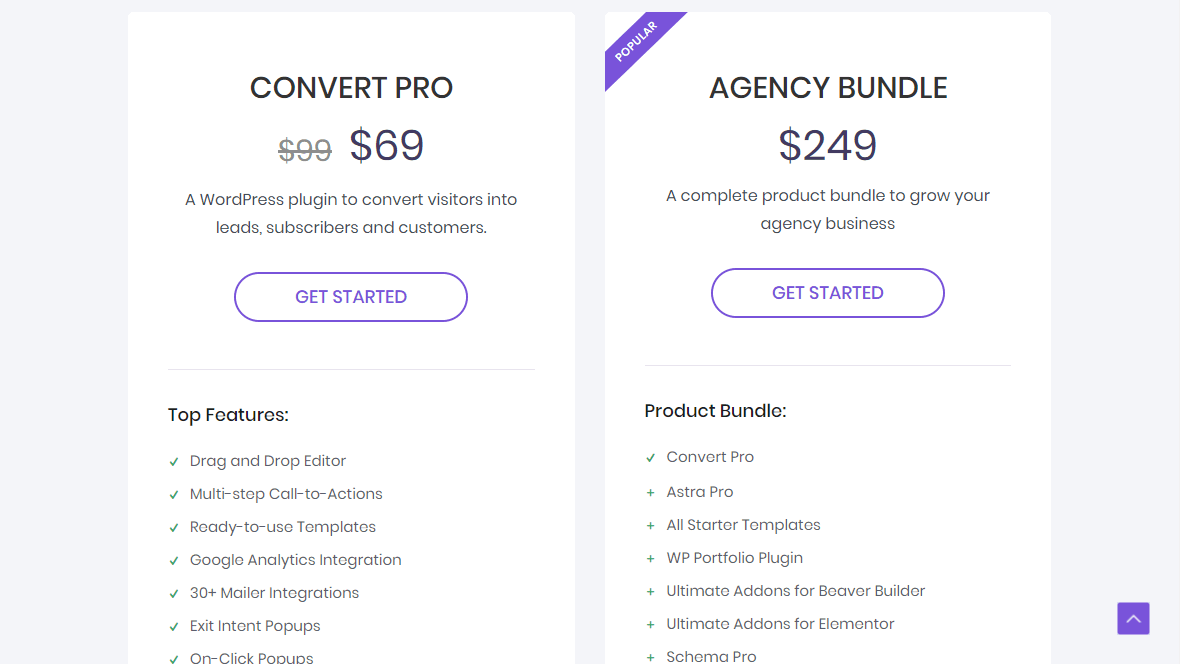Select the All Starter Templates list item
The width and height of the screenshot is (1180, 664).
coord(743,524)
